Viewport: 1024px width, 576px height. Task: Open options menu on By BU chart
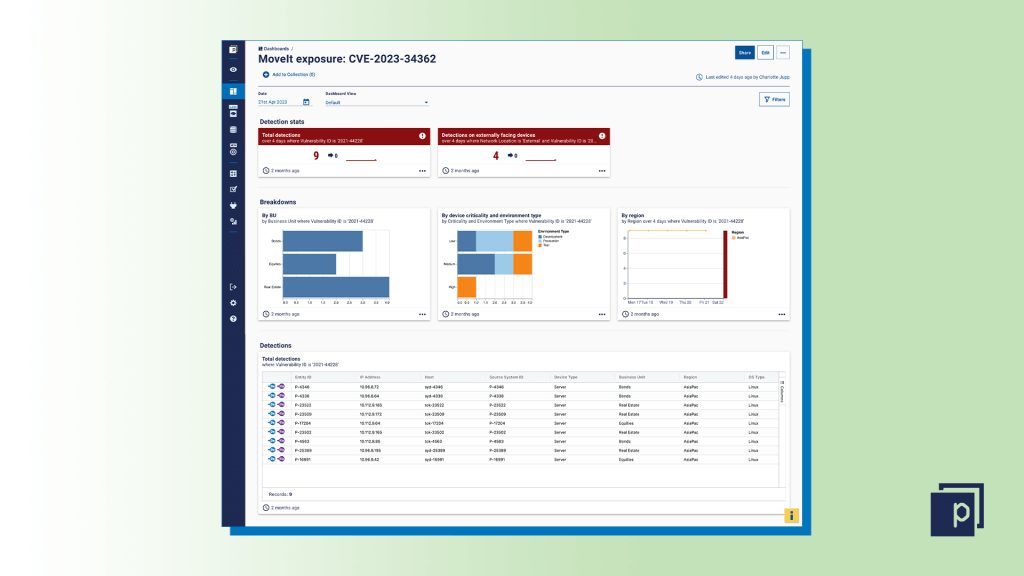422,315
